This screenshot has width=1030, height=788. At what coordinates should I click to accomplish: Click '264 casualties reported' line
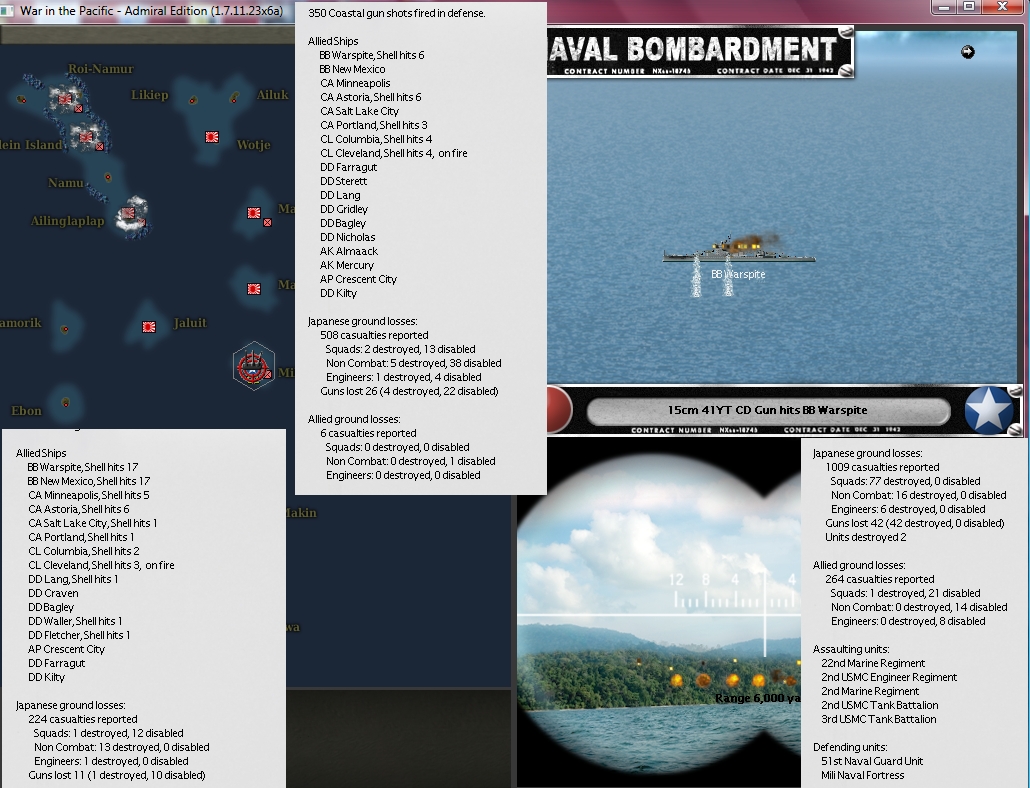[x=880, y=579]
